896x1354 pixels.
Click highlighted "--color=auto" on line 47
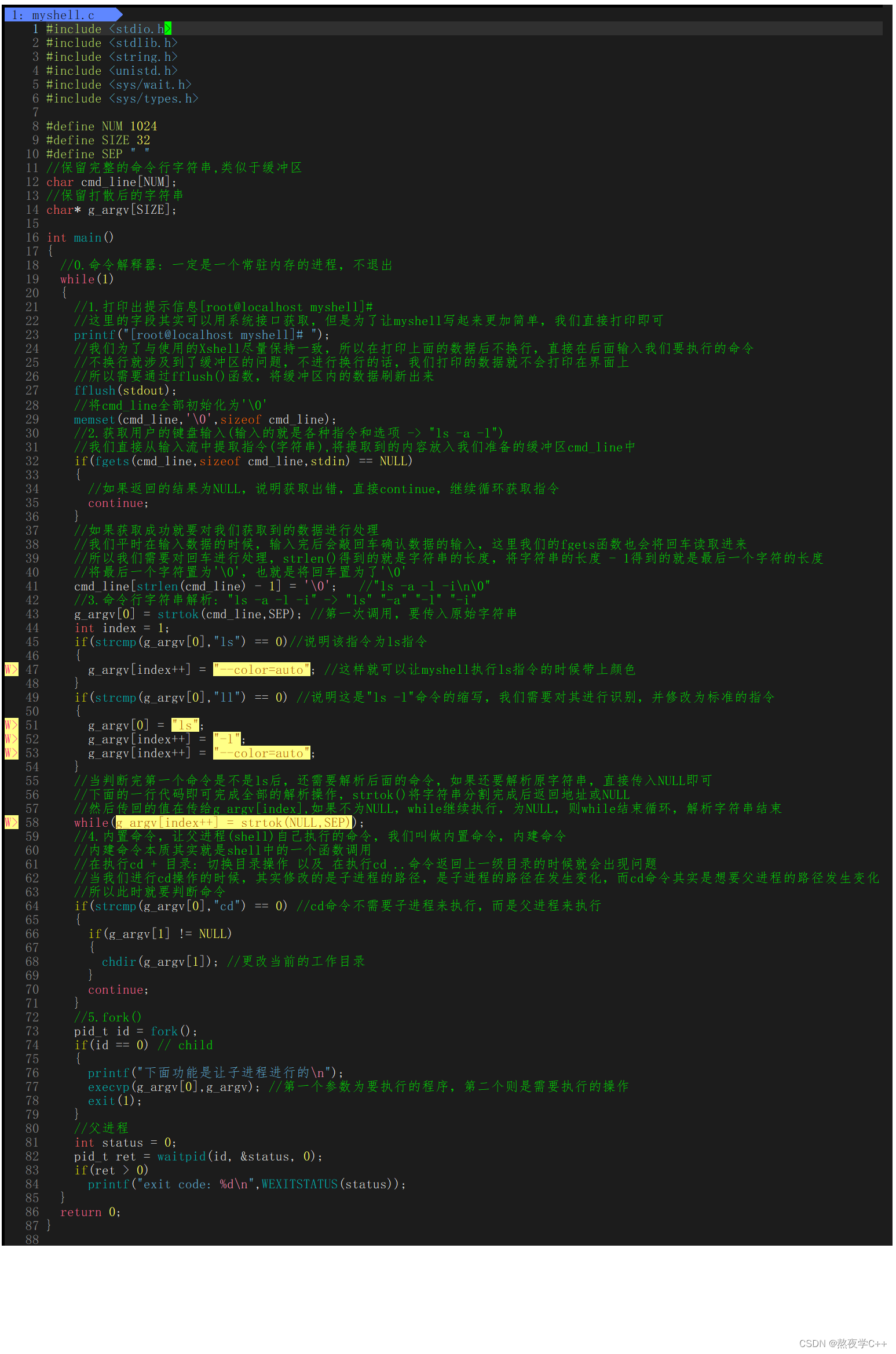click(x=262, y=670)
